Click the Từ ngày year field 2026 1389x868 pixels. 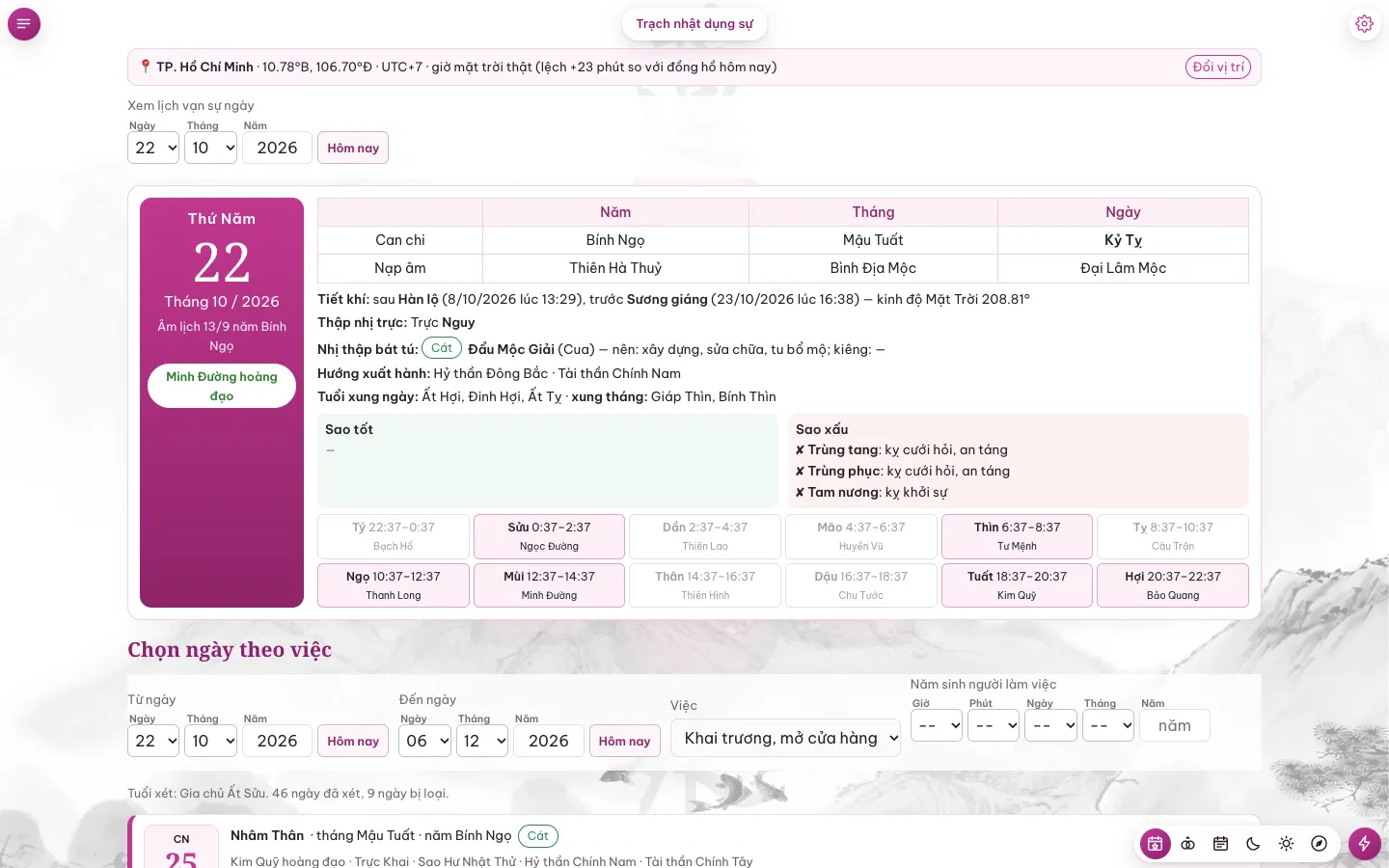(x=277, y=741)
